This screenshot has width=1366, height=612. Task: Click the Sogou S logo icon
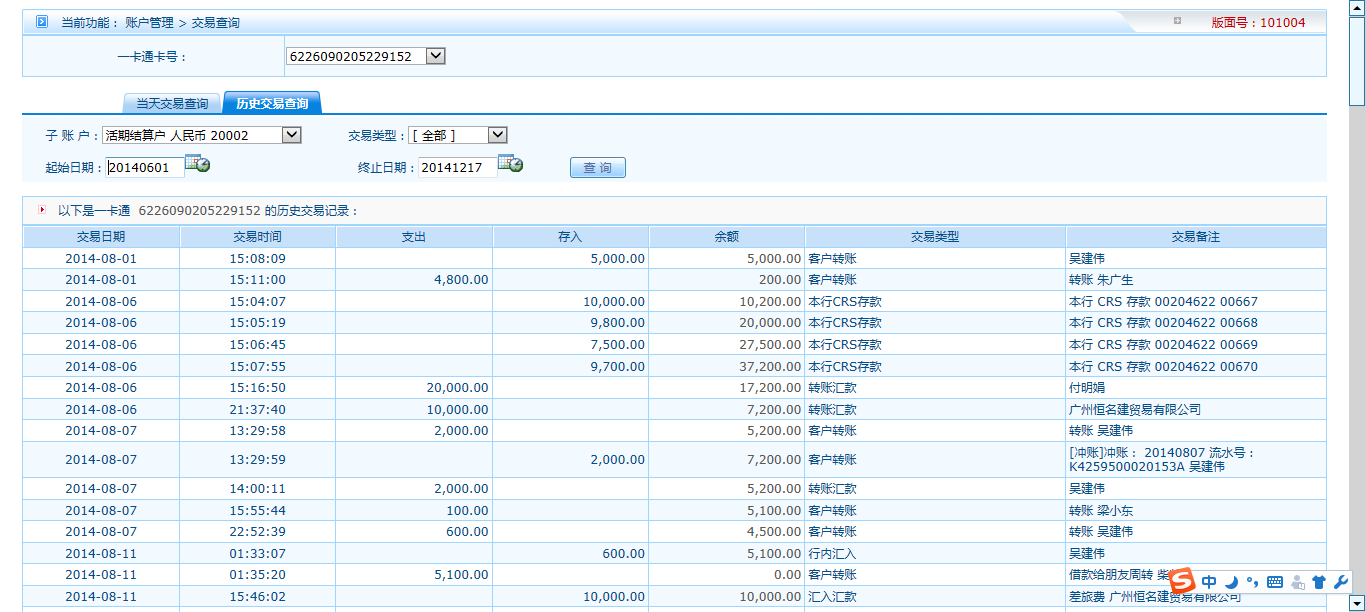[1182, 581]
